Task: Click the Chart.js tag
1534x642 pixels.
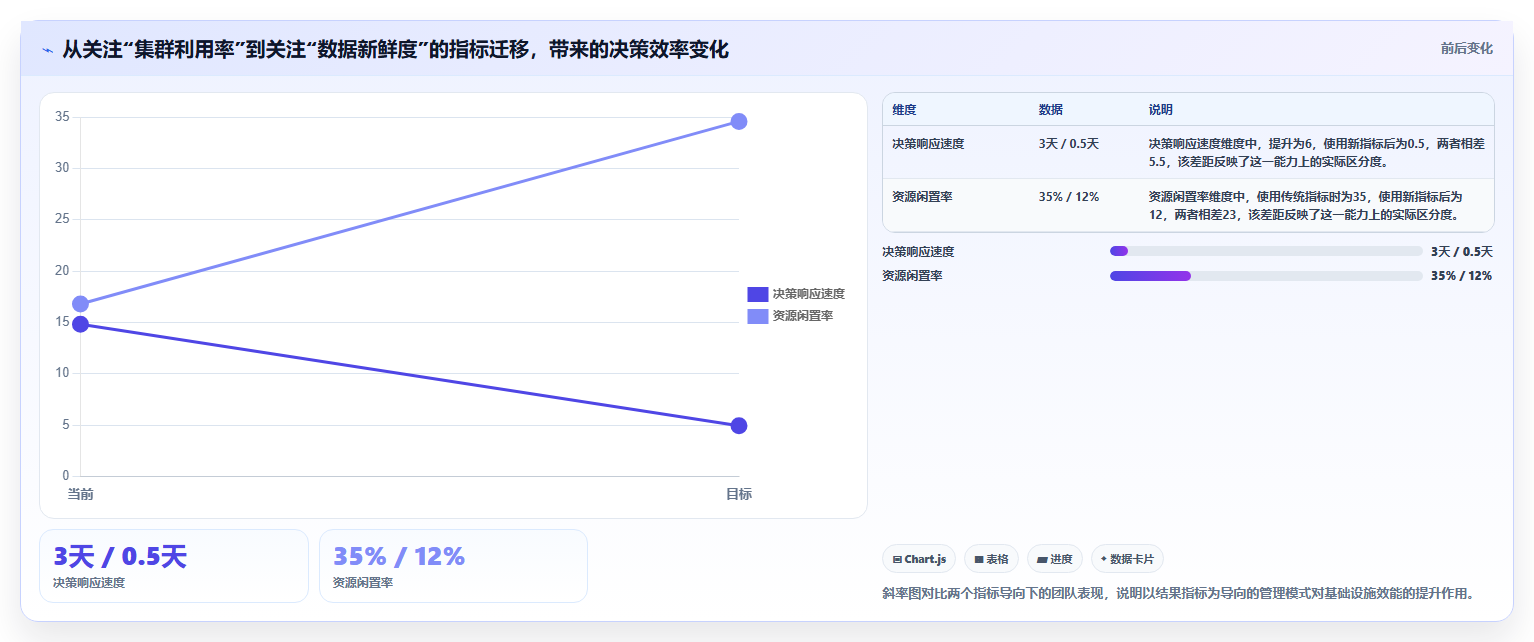Action: pos(919,559)
